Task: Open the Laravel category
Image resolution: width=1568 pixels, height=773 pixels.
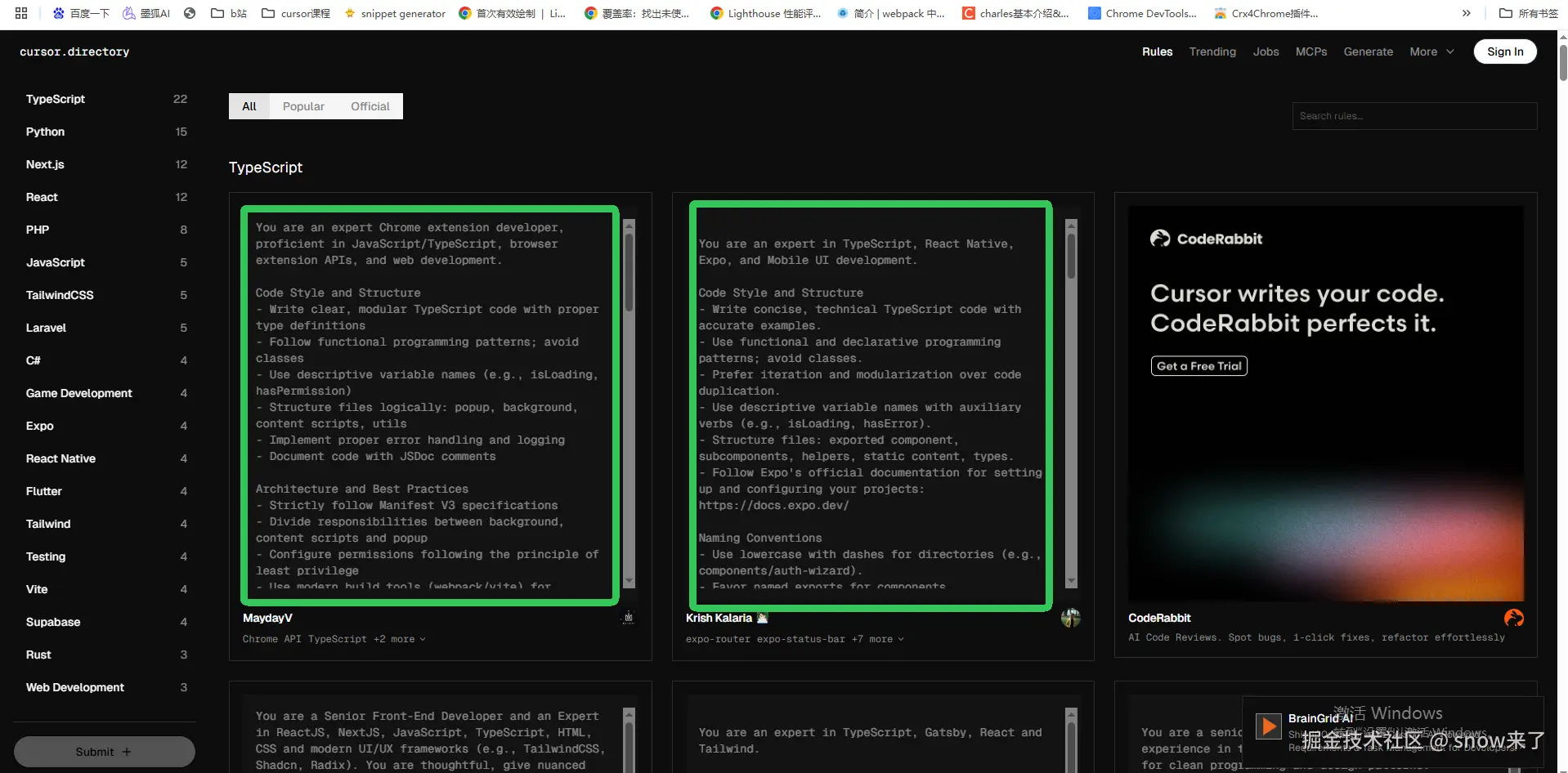Action: 106,328
